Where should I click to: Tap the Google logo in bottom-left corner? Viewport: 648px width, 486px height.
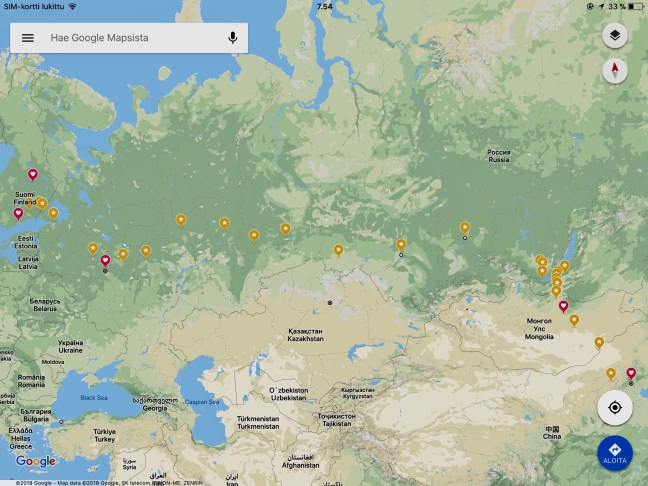pyautogui.click(x=35, y=461)
